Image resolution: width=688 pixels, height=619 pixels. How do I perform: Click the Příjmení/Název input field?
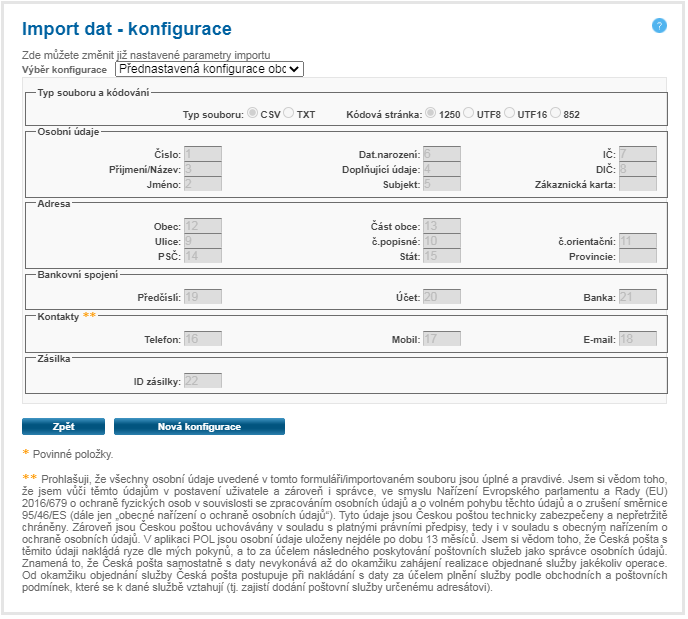(x=202, y=169)
